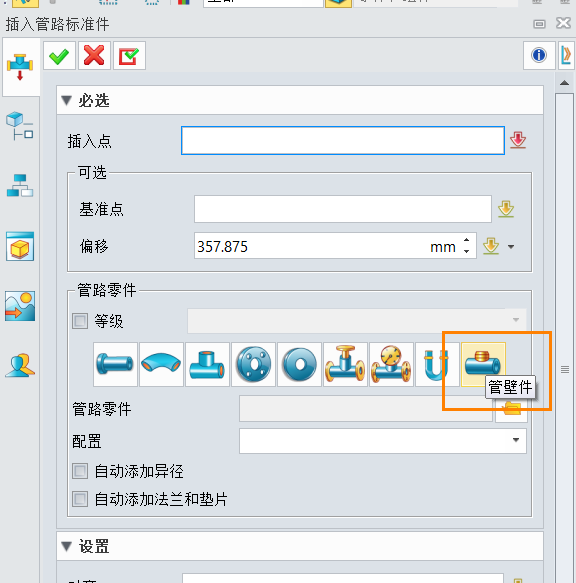This screenshot has height=583, width=576.
Task: Expand the panel side arrow icon
Action: tap(566, 55)
